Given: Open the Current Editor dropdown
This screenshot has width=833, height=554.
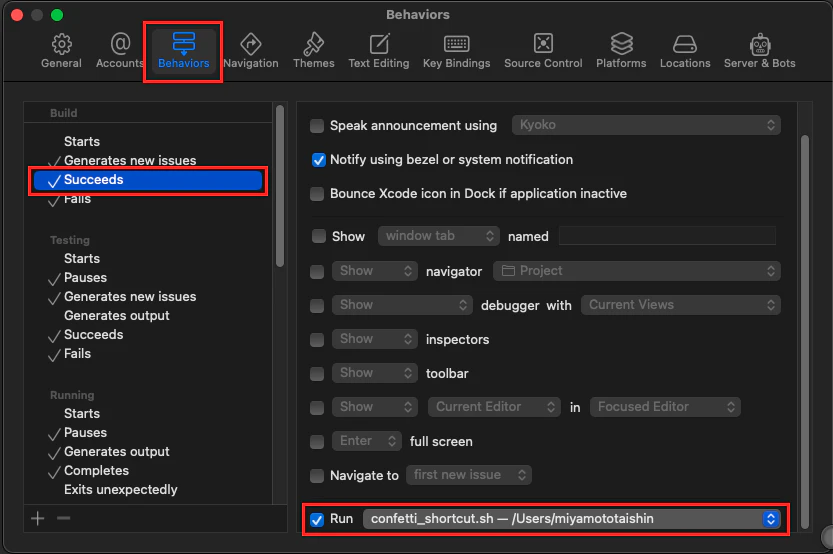Looking at the screenshot, I should point(494,407).
